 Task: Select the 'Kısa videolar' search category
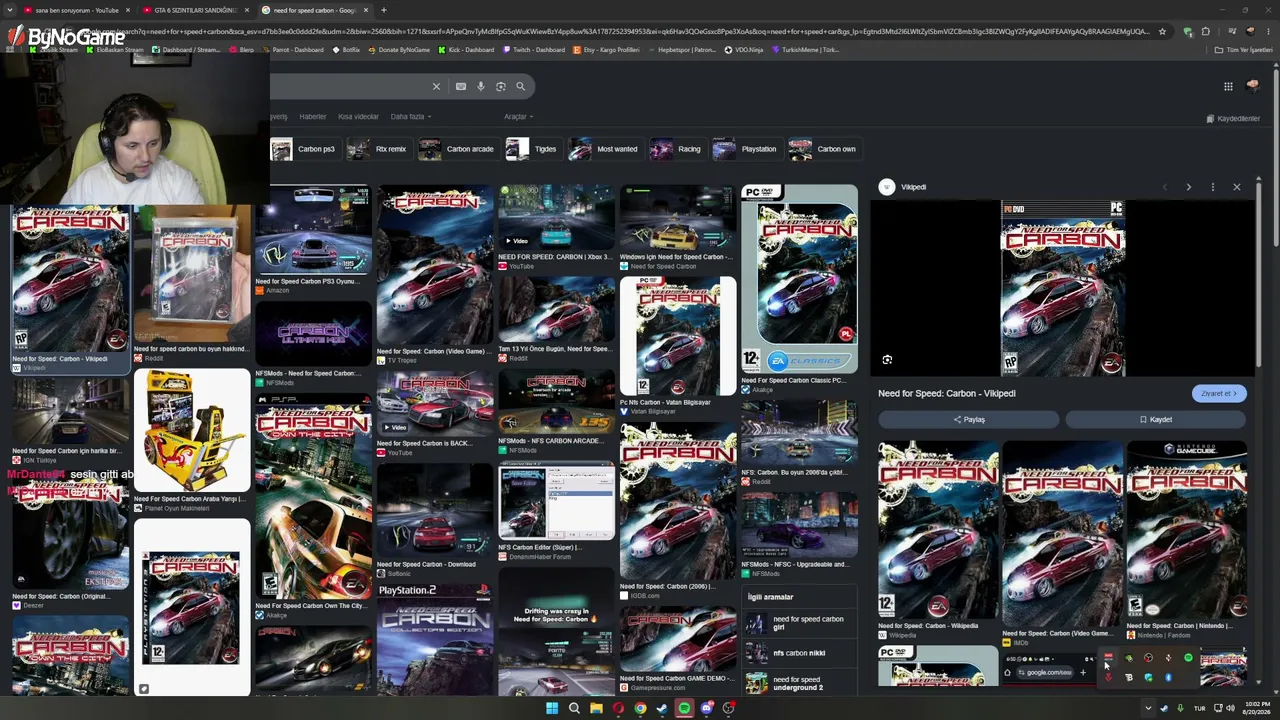[x=358, y=117]
